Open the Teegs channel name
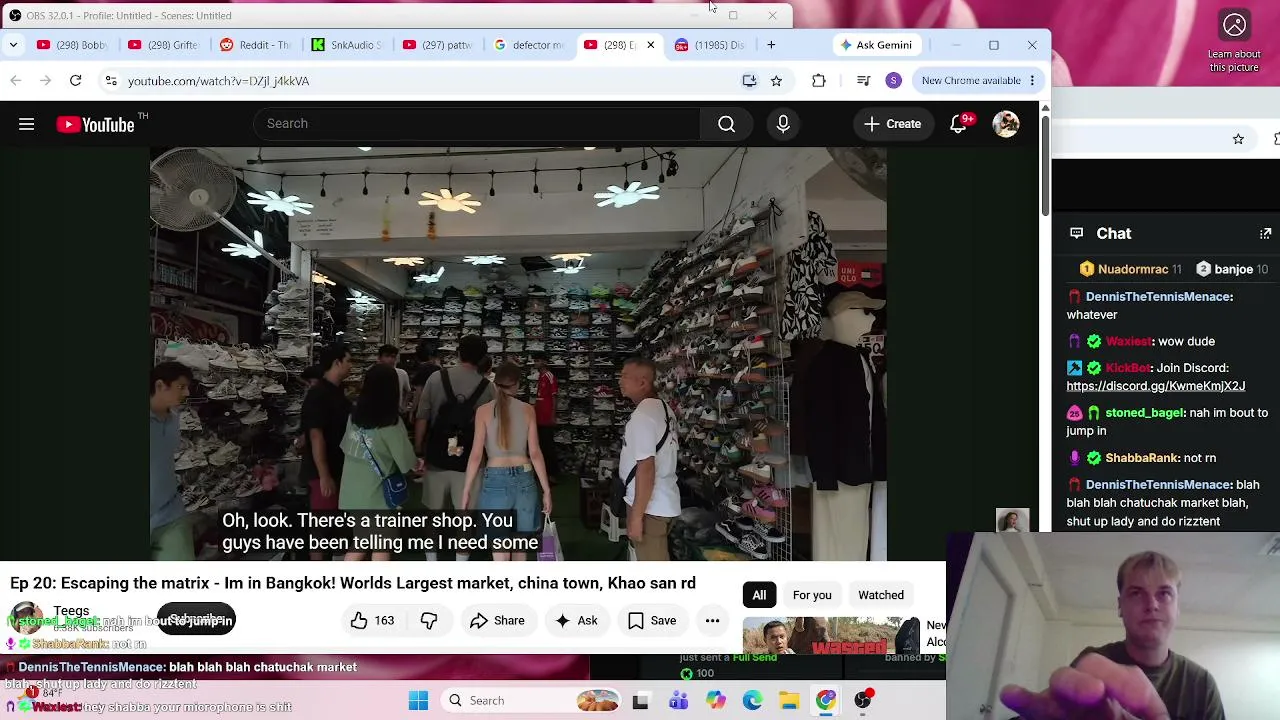 71,610
